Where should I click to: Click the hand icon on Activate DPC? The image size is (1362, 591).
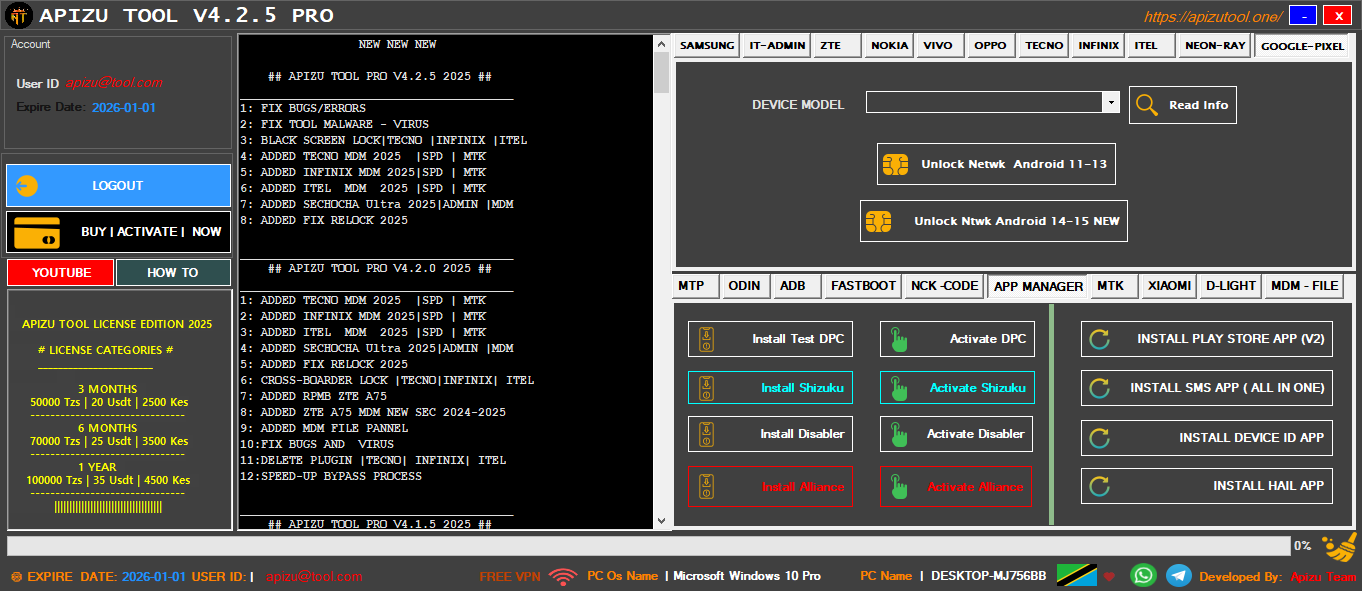[899, 339]
